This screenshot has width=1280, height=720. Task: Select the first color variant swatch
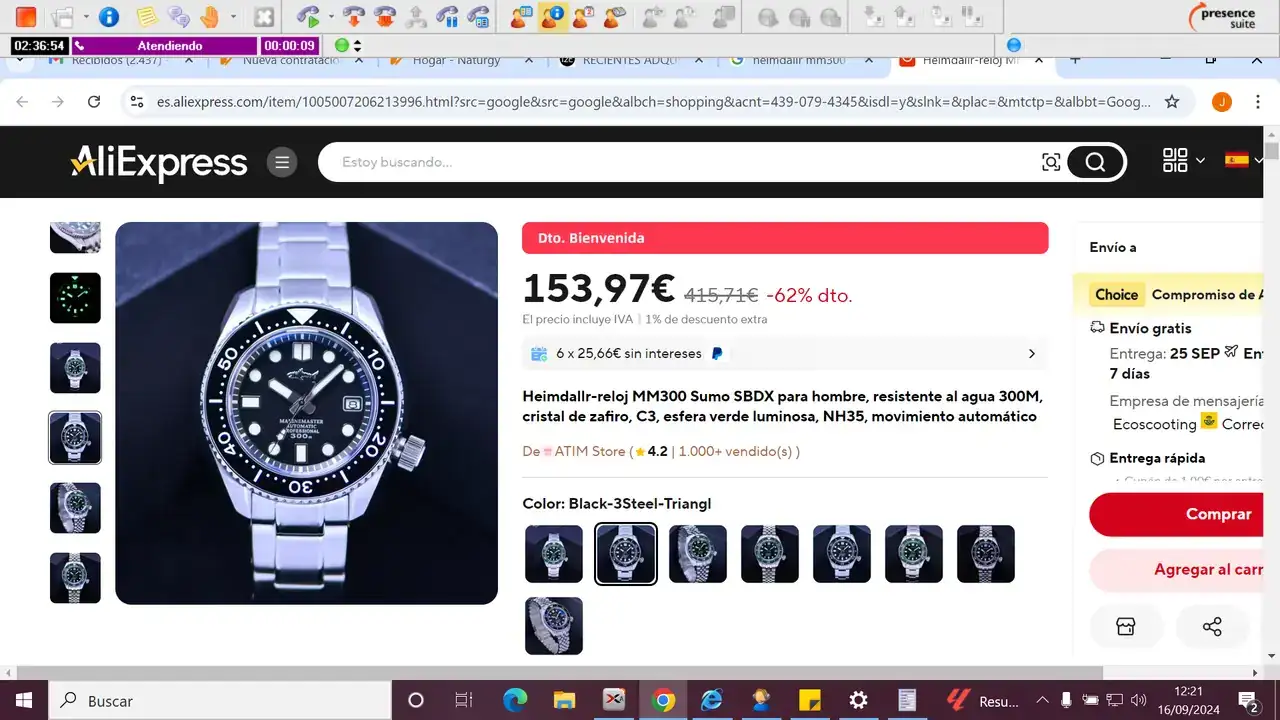click(553, 554)
